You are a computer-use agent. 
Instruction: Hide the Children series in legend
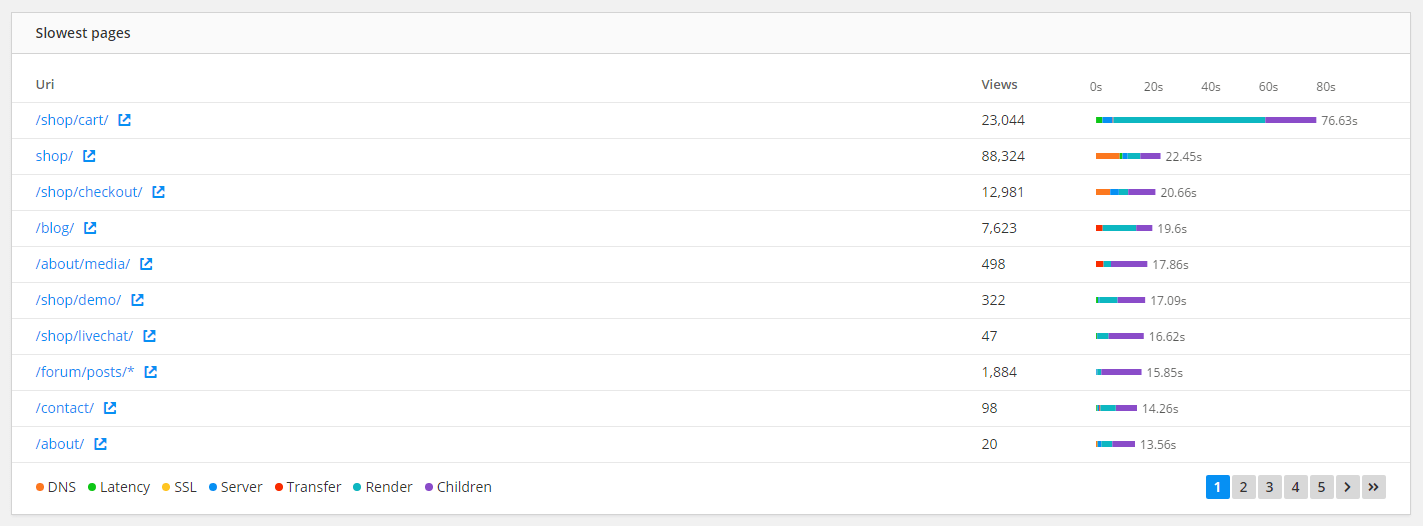(457, 487)
